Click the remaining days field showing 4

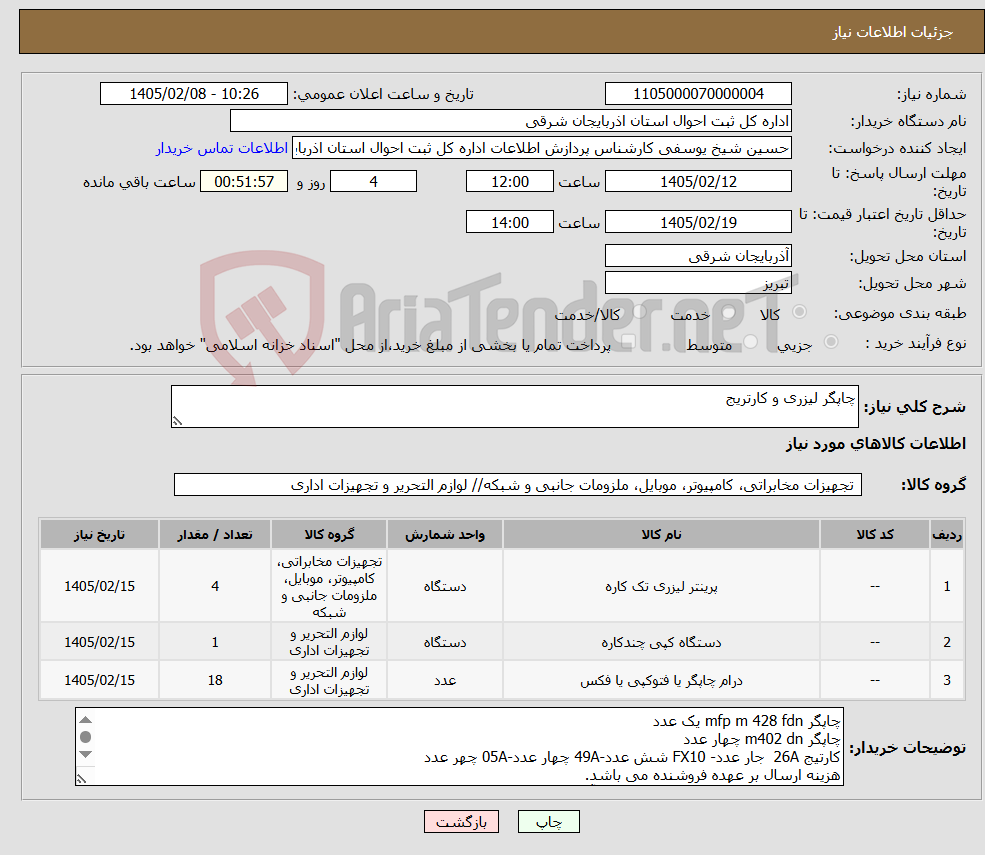click(x=373, y=182)
